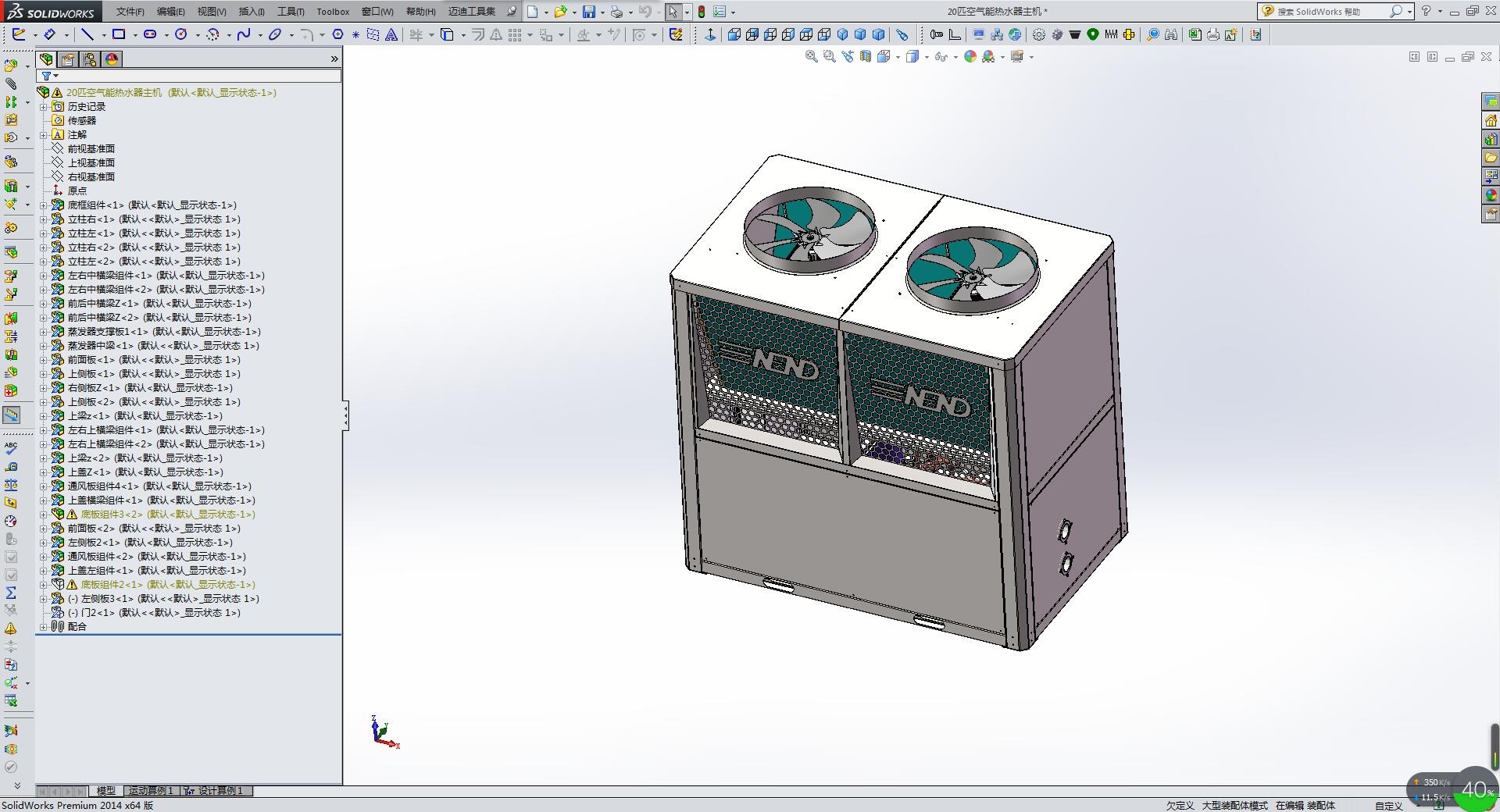Select the Ellipse sketch tool
The image size is (1500, 812).
(275, 34)
